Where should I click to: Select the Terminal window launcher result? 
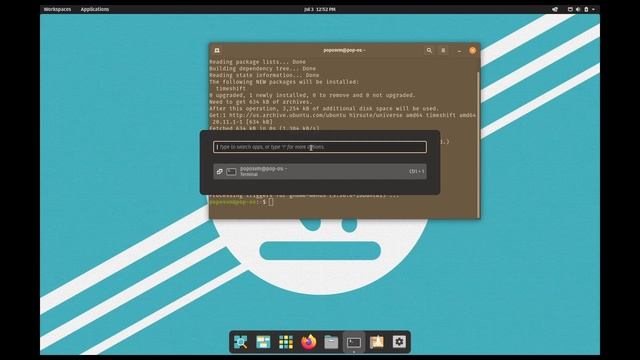pos(320,171)
